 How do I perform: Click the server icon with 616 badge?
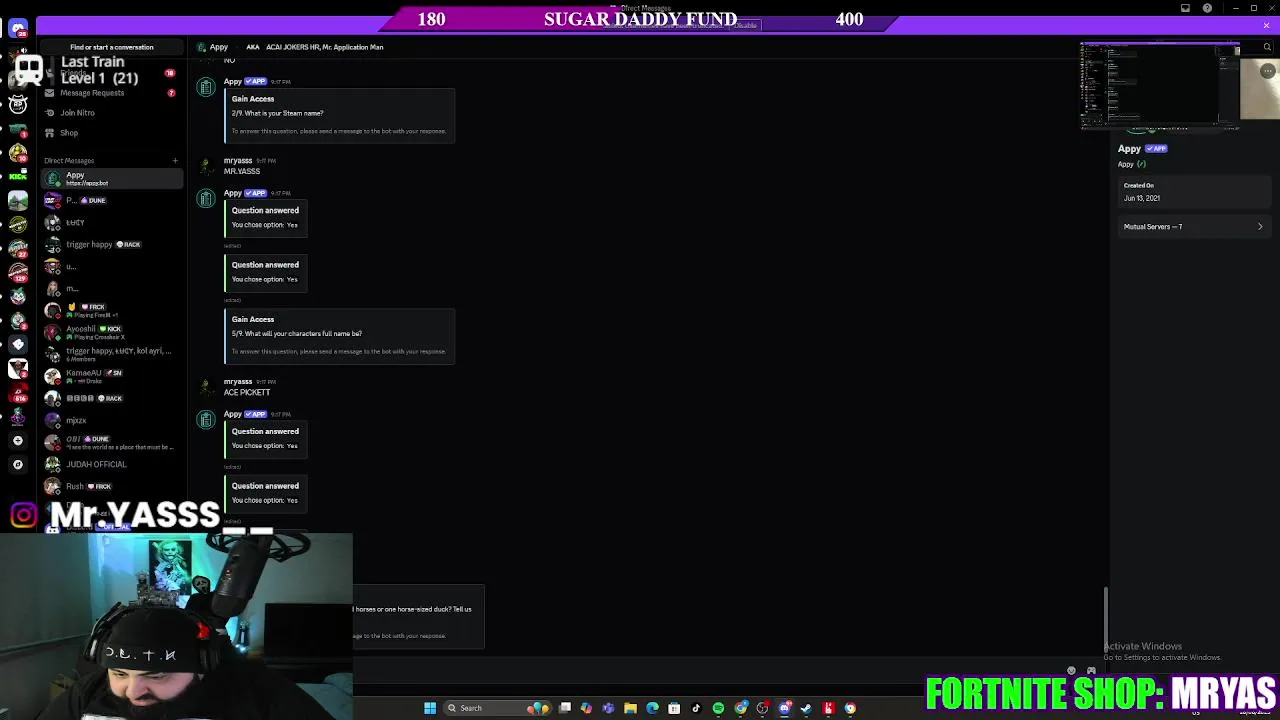18,392
